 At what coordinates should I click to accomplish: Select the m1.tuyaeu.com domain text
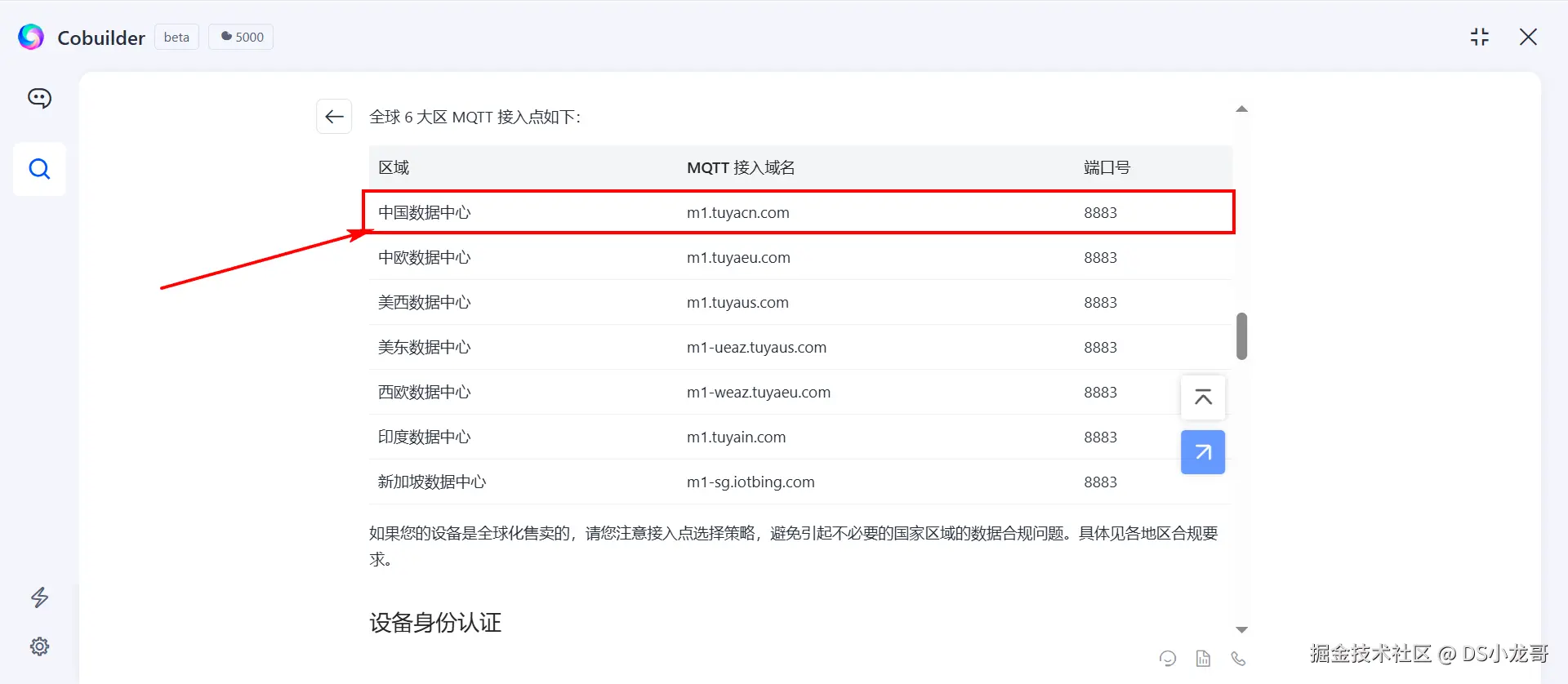[738, 257]
